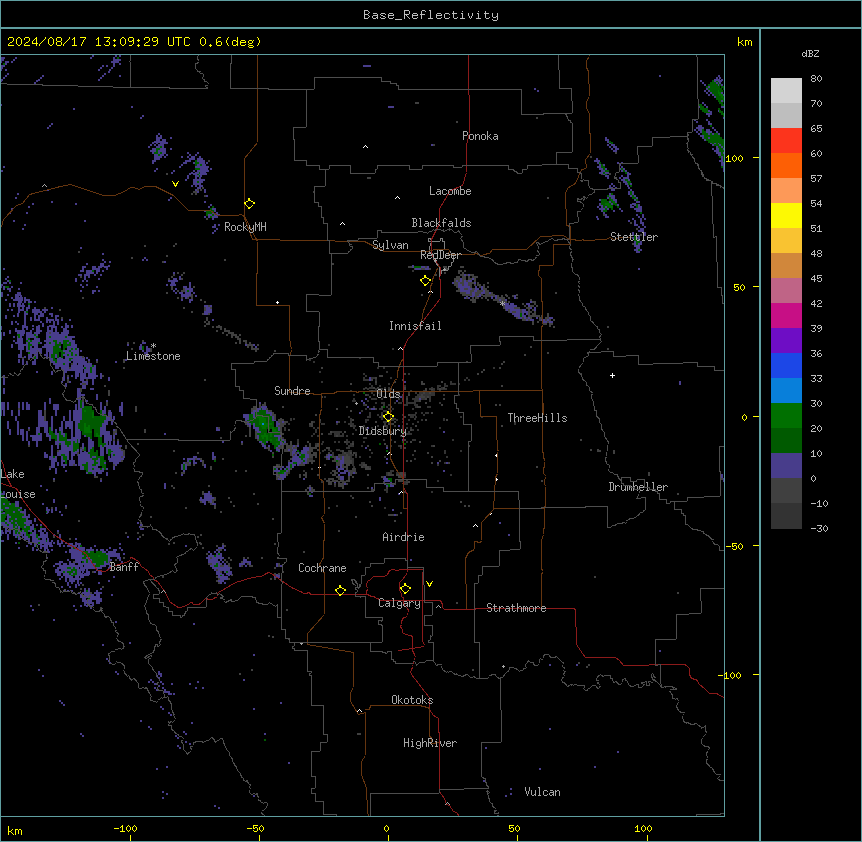Viewport: 862px width, 842px height.
Task: Click the Olds town label
Action: [x=388, y=394]
